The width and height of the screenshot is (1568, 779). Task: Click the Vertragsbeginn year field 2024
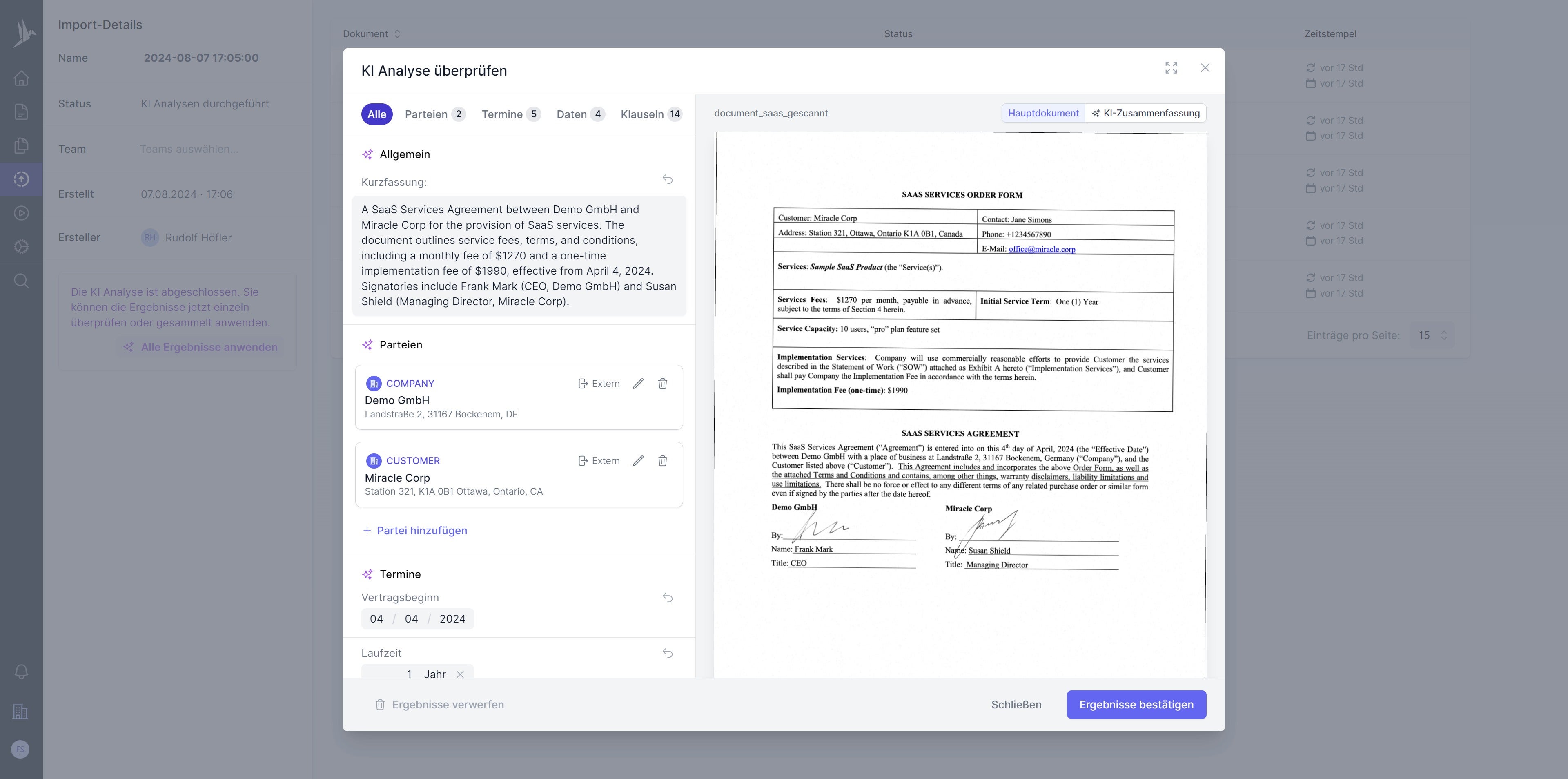click(x=452, y=619)
